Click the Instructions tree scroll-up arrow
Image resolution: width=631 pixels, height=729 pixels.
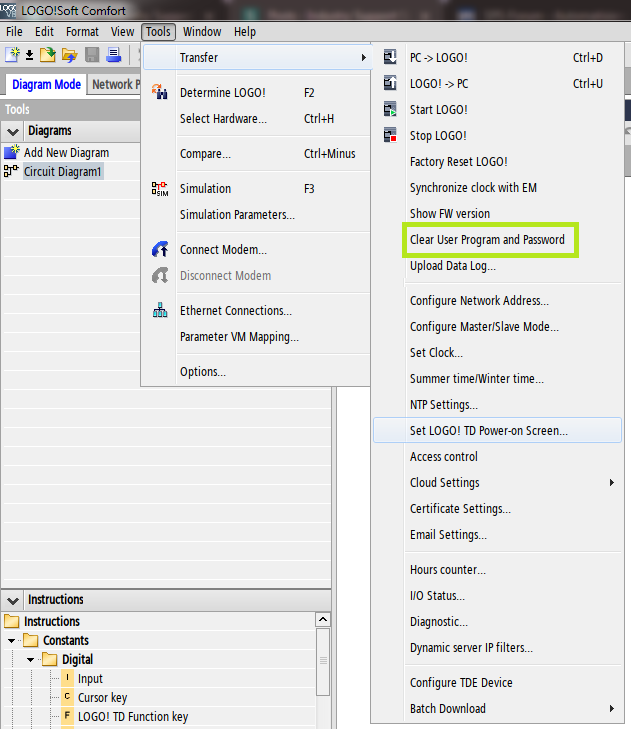(x=323, y=619)
